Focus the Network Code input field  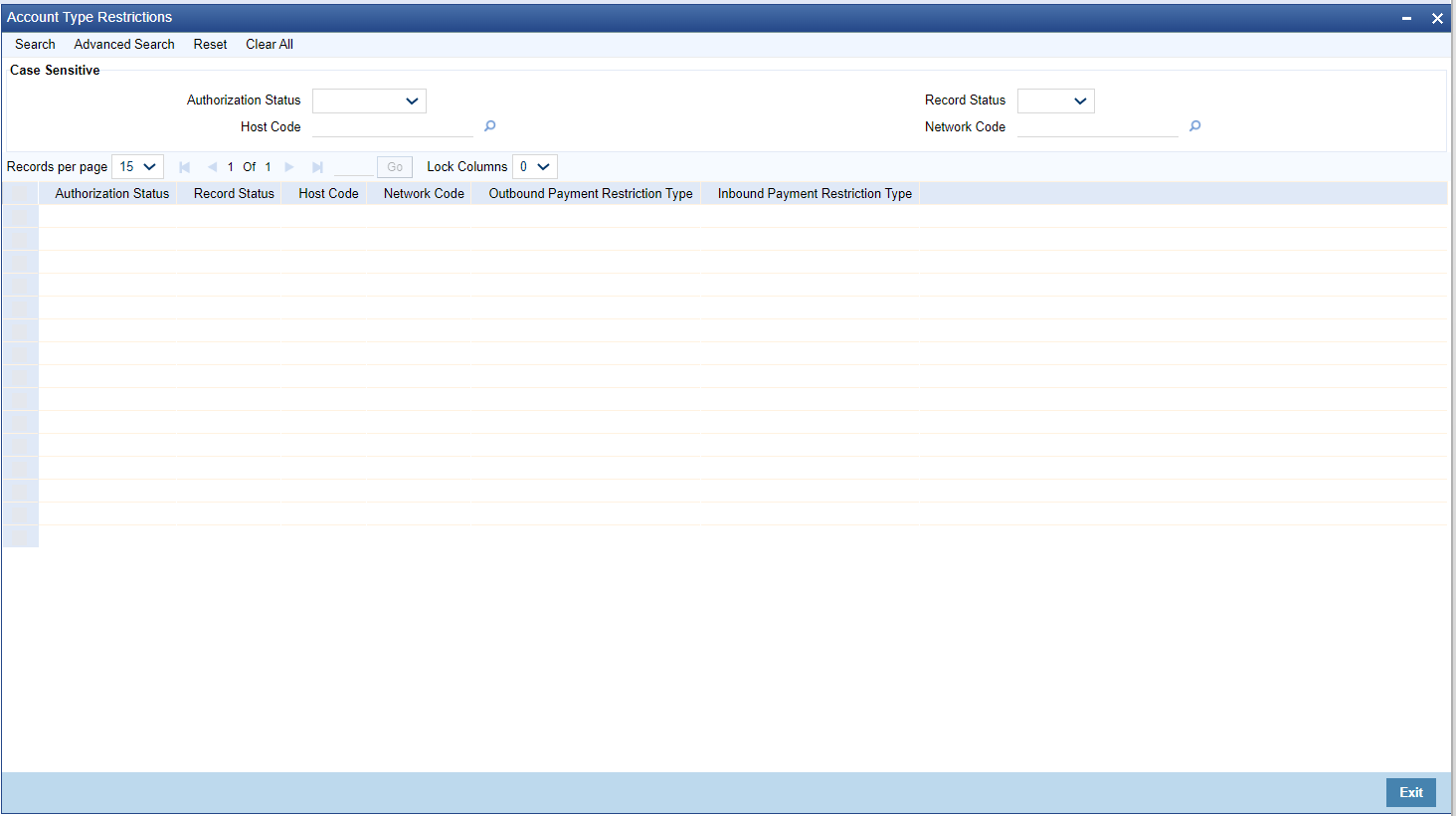[1098, 126]
